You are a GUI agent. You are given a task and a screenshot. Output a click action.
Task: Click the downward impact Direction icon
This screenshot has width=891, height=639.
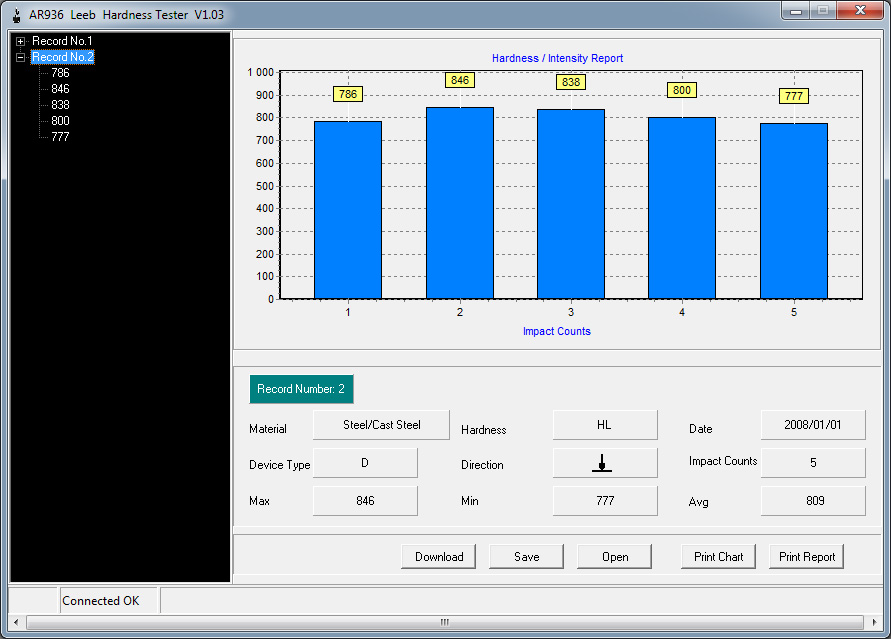pos(604,463)
